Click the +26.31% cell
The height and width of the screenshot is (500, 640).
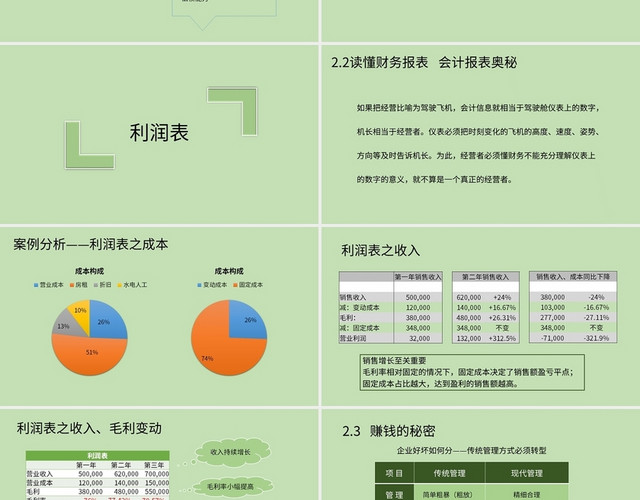coord(502,318)
